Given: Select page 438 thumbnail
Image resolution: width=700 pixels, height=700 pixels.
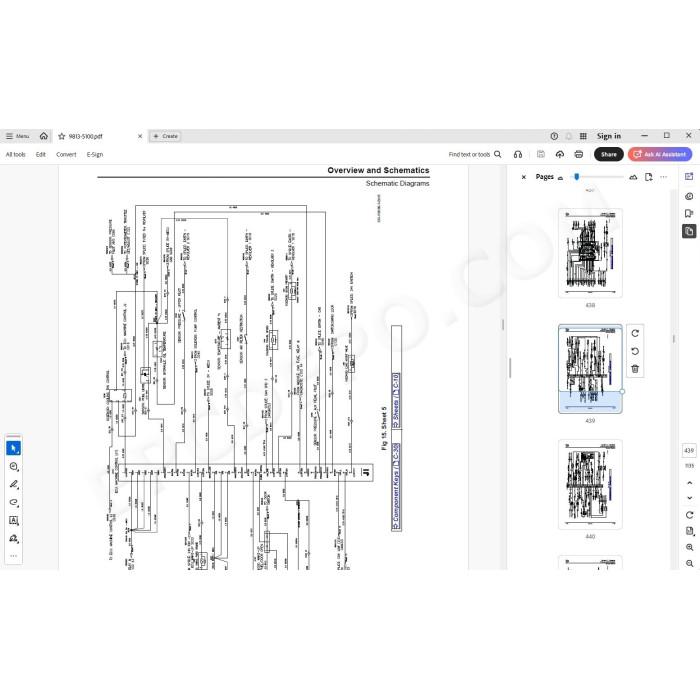Looking at the screenshot, I should point(590,253).
